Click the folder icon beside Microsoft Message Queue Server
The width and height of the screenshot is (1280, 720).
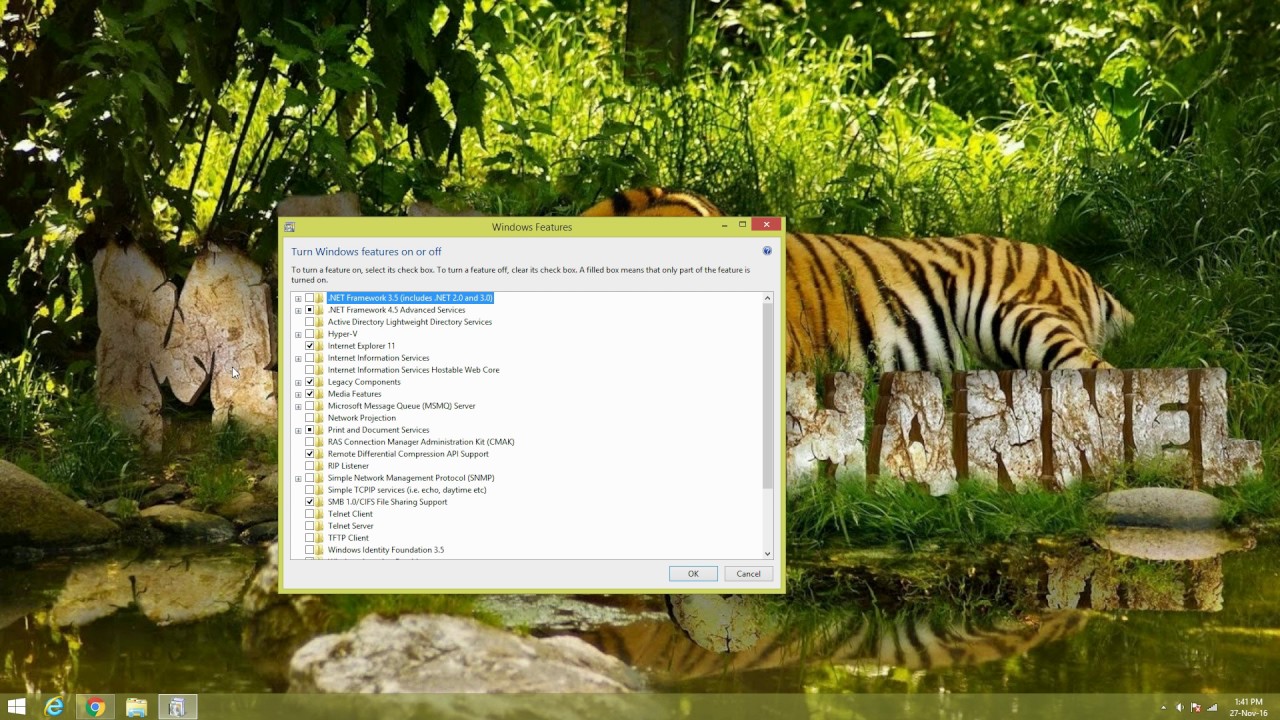[x=319, y=406]
